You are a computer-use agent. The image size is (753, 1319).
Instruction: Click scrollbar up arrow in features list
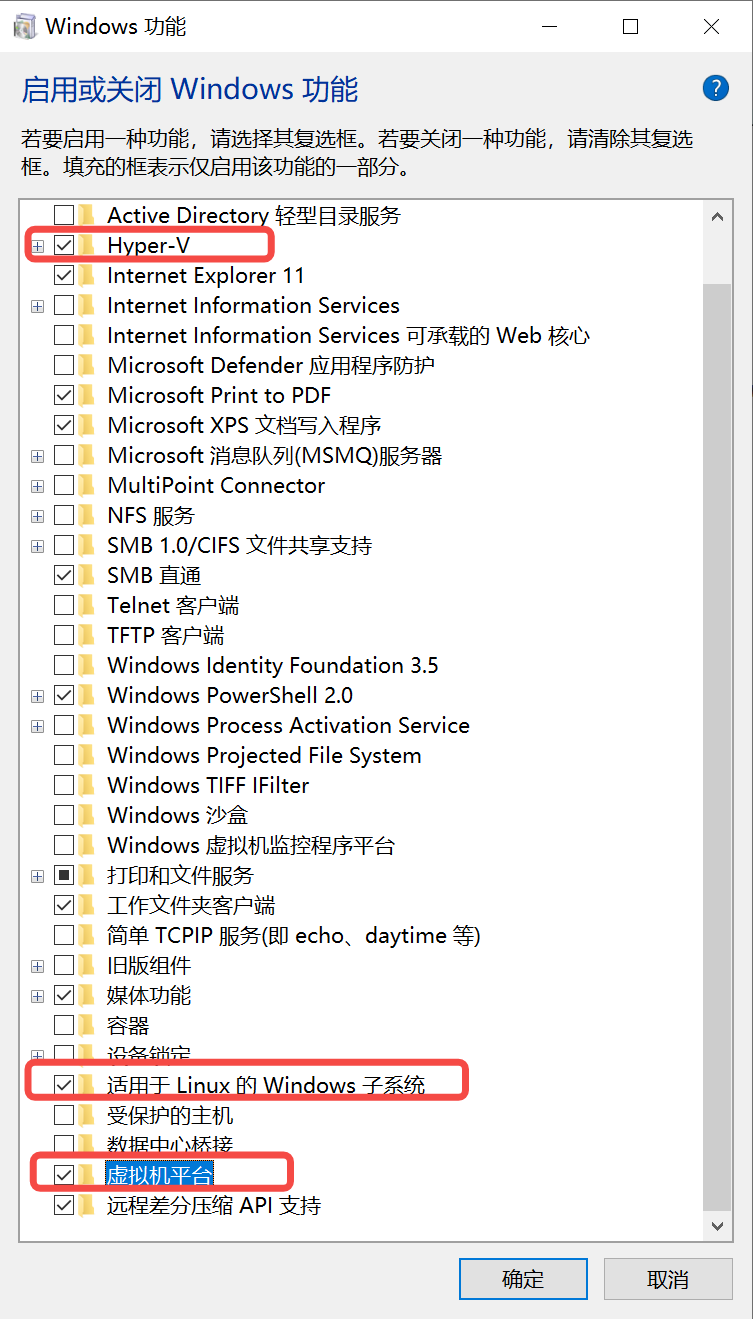coord(716,216)
